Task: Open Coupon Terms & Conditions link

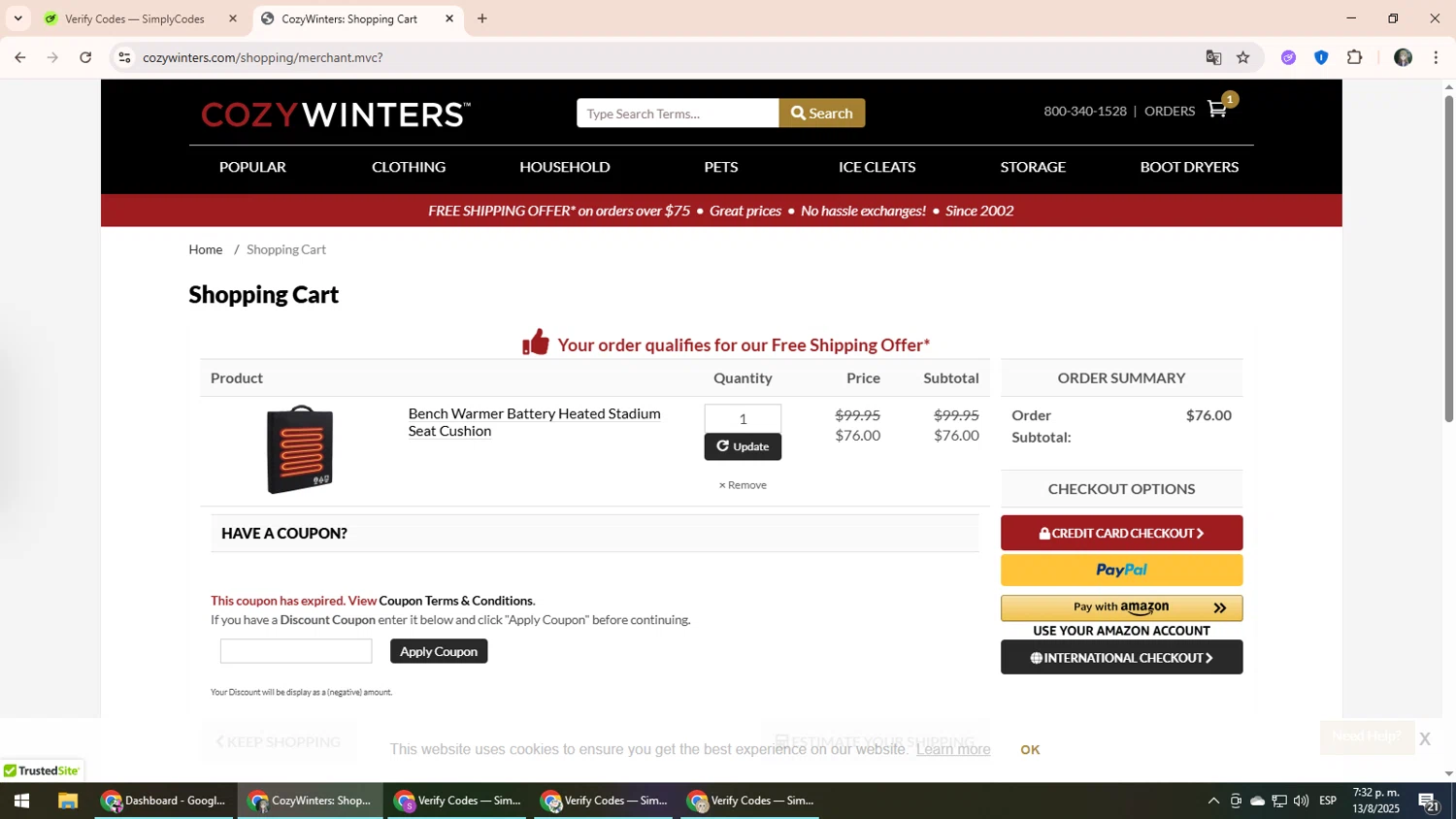Action: pyautogui.click(x=456, y=601)
